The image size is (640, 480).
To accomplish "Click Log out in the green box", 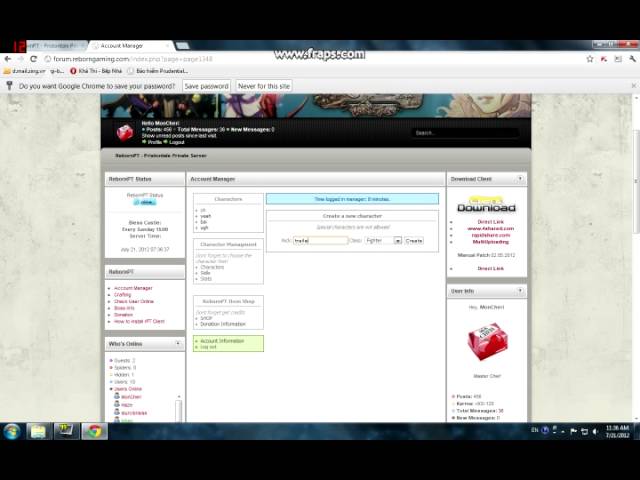I will click(x=208, y=347).
